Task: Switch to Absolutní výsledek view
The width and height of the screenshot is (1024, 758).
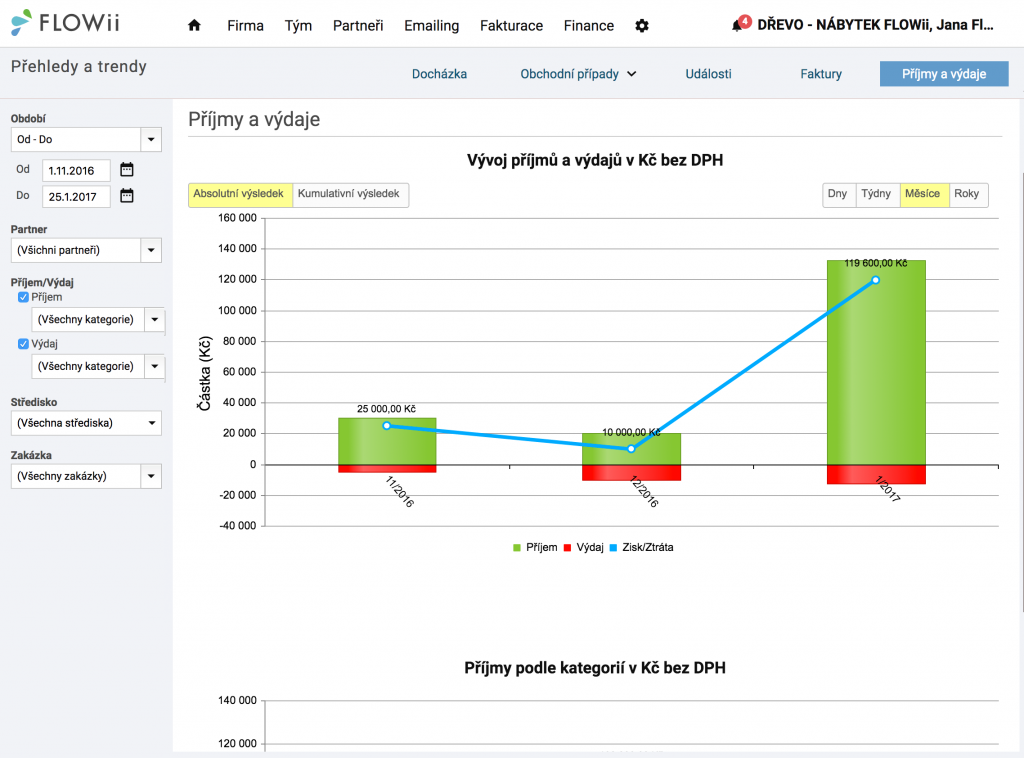Action: (240, 195)
